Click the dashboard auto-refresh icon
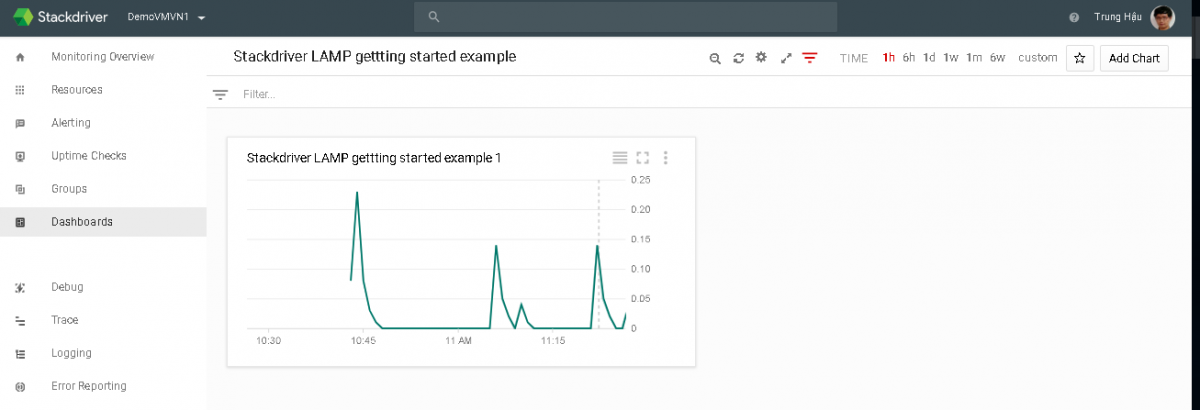Image resolution: width=1200 pixels, height=410 pixels. pos(738,58)
